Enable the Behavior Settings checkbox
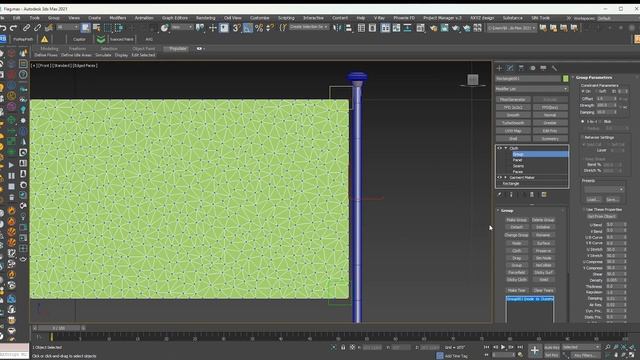This screenshot has height=360, width=640. pyautogui.click(x=583, y=138)
